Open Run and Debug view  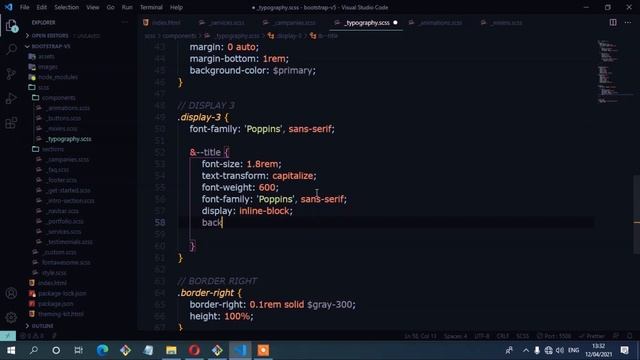coord(11,98)
